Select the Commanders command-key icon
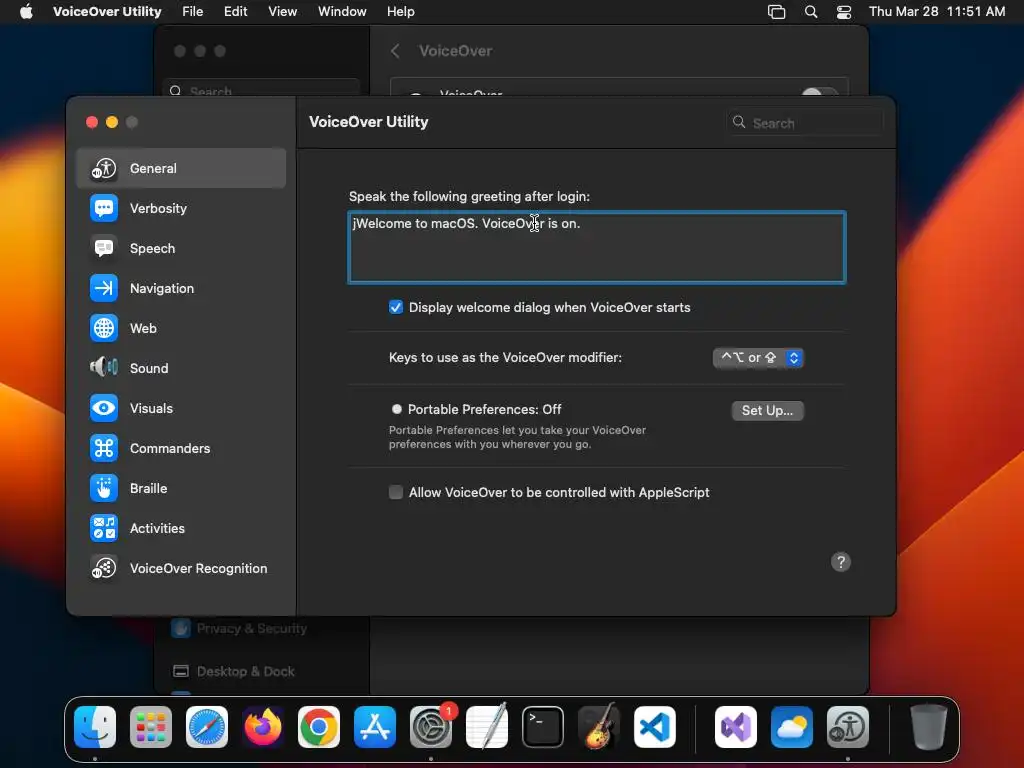Image resolution: width=1024 pixels, height=768 pixels. click(x=104, y=448)
